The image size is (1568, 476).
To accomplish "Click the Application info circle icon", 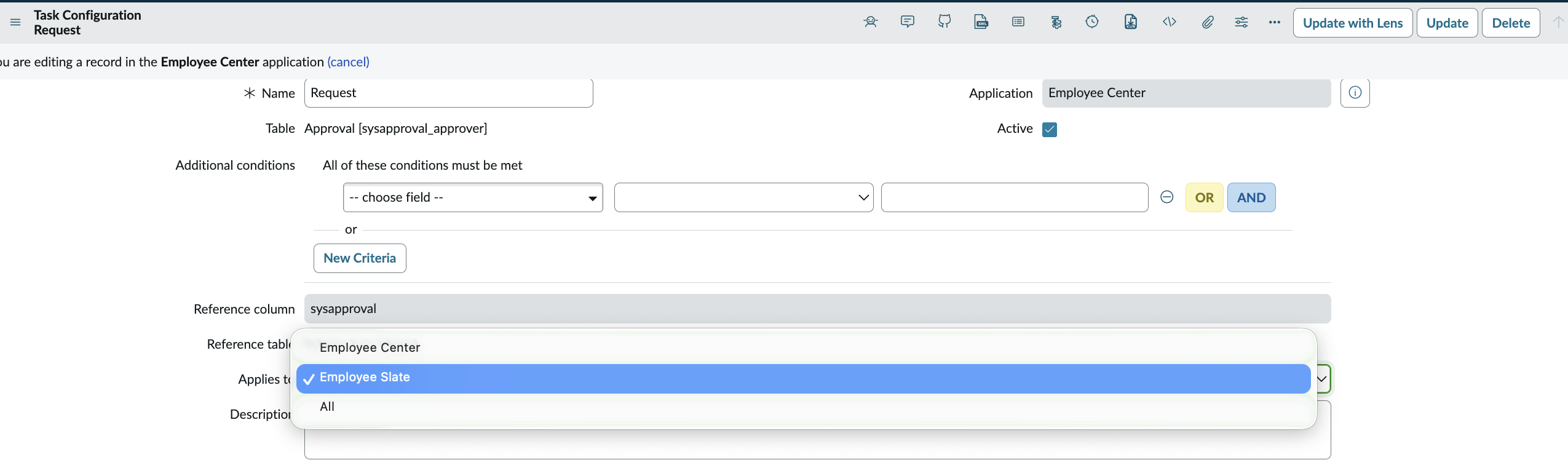I will (x=1355, y=93).
